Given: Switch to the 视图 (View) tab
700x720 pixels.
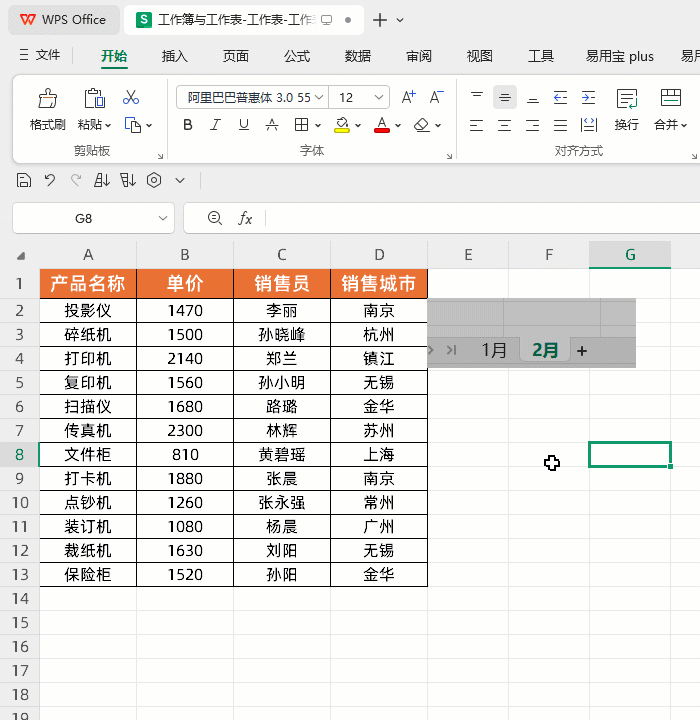Looking at the screenshot, I should 480,56.
